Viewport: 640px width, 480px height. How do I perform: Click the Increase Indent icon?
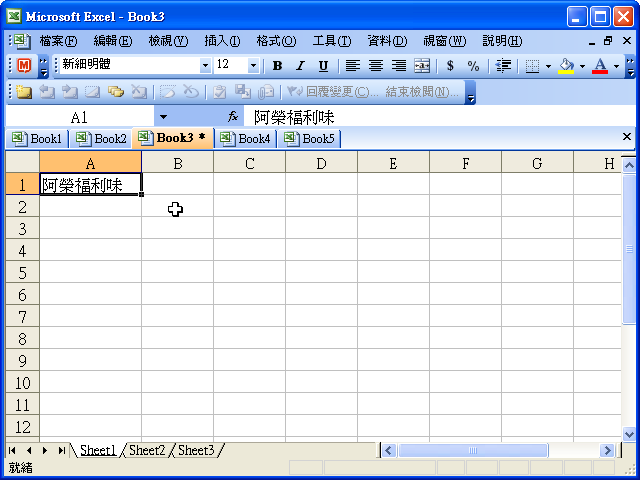pos(503,66)
